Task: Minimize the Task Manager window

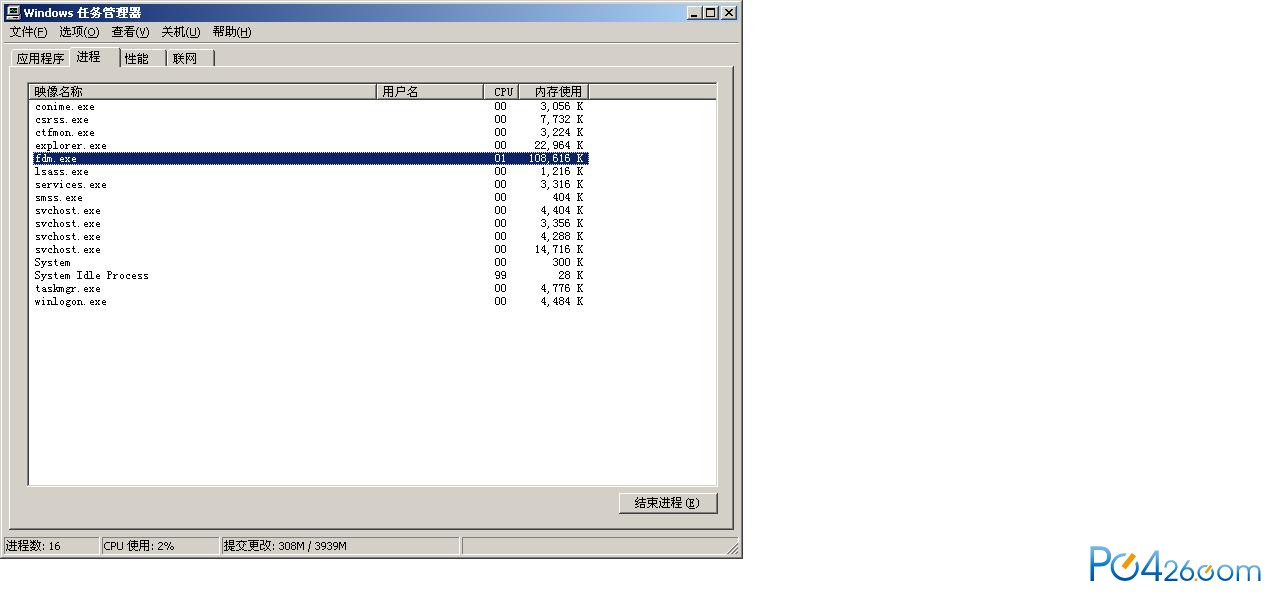Action: pos(695,13)
